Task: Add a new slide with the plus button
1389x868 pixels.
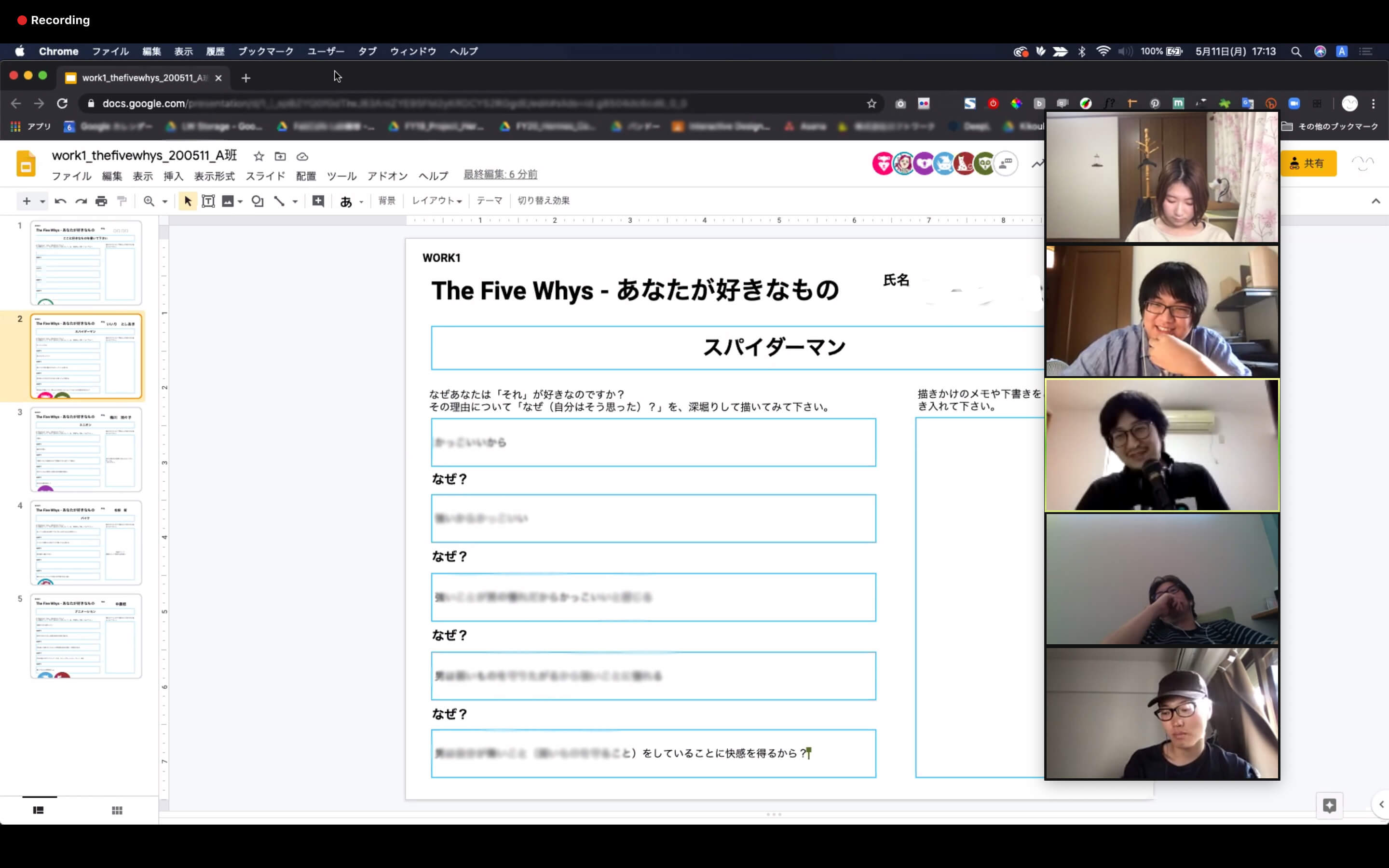Action: (x=27, y=201)
